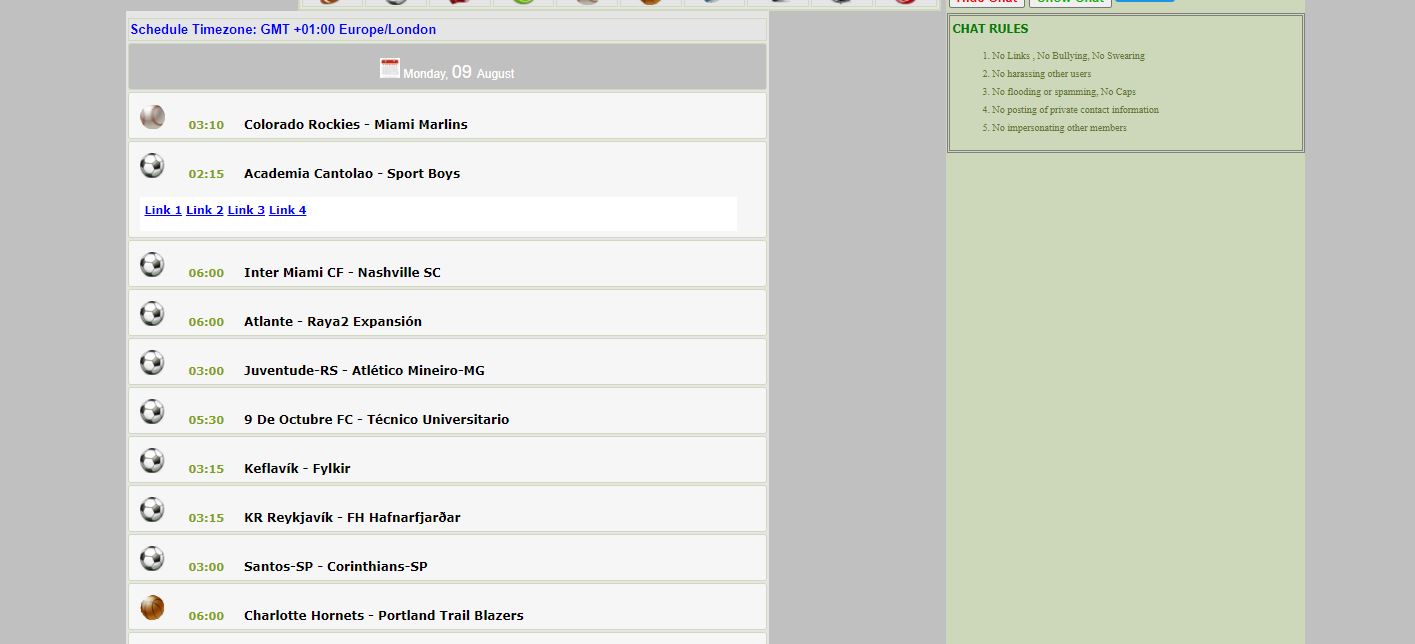The height and width of the screenshot is (644, 1415).
Task: Click the 03:15 time of Keflavík match
Action: coord(206,469)
